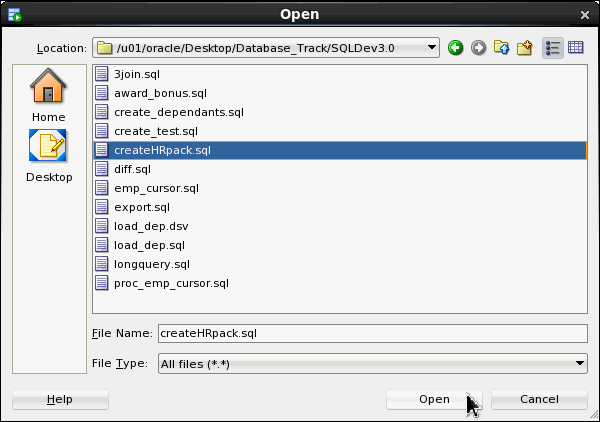Select diff.sql file name
This screenshot has height=422, width=600.
[x=132, y=169]
